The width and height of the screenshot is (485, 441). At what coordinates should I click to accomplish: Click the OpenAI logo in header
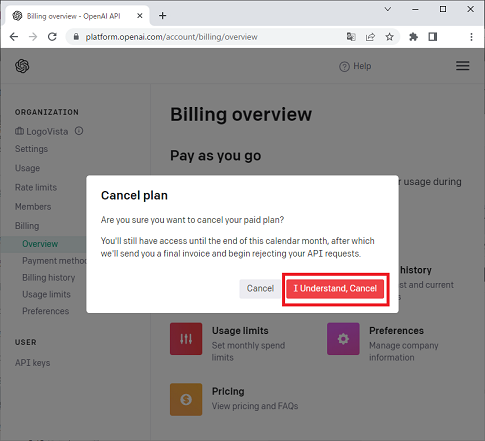[22, 66]
